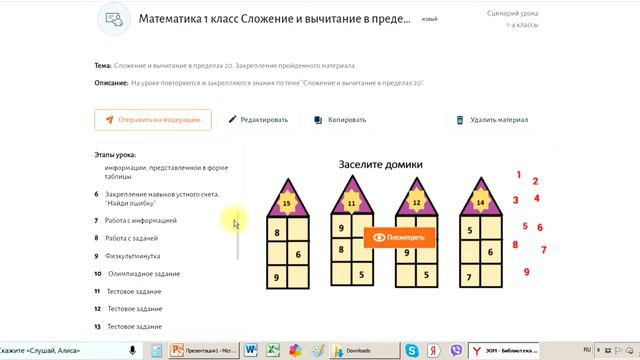Click the house with number 15 on the roof
Screen dimensions: 640x360
(x=288, y=233)
